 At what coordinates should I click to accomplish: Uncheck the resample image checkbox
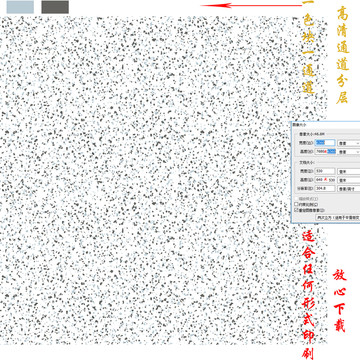pyautogui.click(x=297, y=211)
